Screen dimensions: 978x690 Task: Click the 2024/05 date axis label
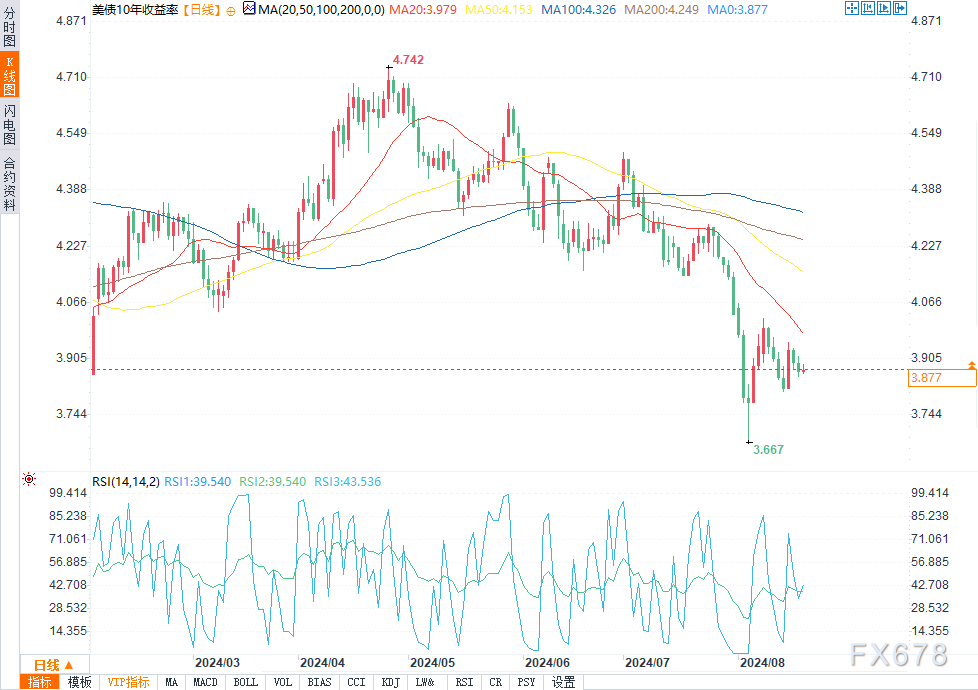pos(432,663)
